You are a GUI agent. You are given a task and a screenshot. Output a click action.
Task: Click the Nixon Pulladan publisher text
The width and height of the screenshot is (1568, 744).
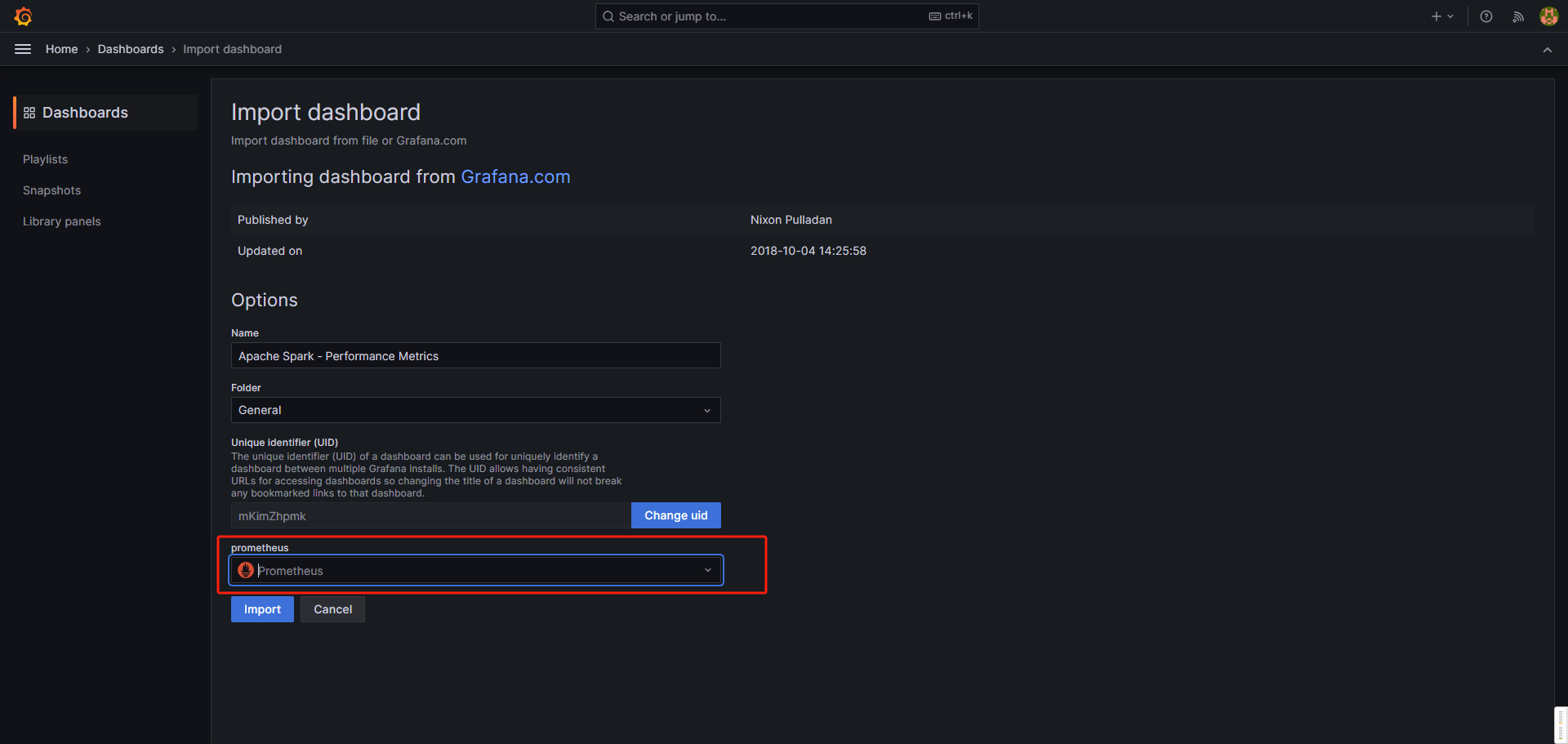coord(791,220)
